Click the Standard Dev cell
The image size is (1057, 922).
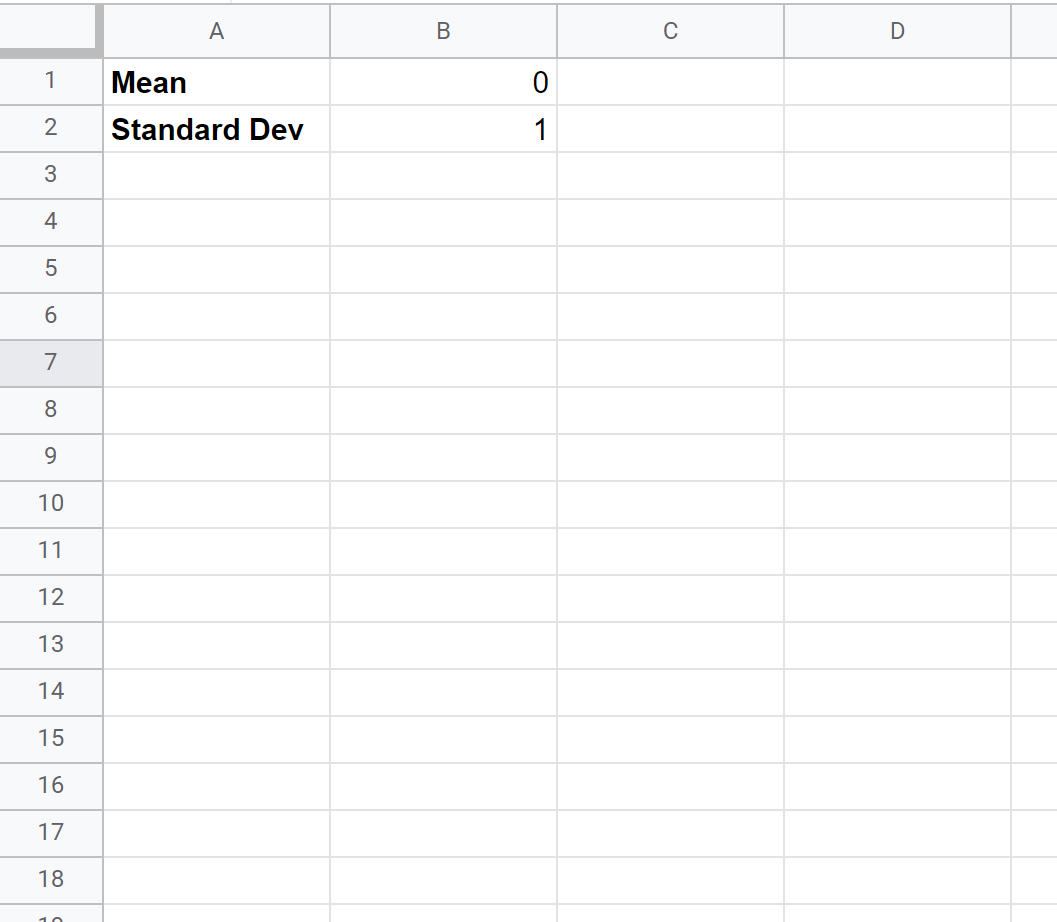(216, 129)
